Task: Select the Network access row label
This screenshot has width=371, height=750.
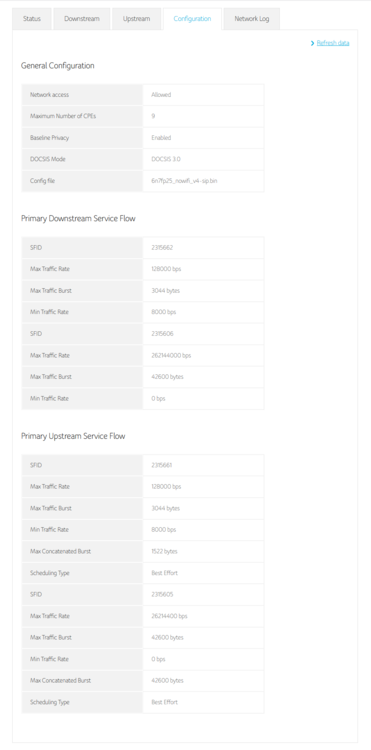Action: 49,95
